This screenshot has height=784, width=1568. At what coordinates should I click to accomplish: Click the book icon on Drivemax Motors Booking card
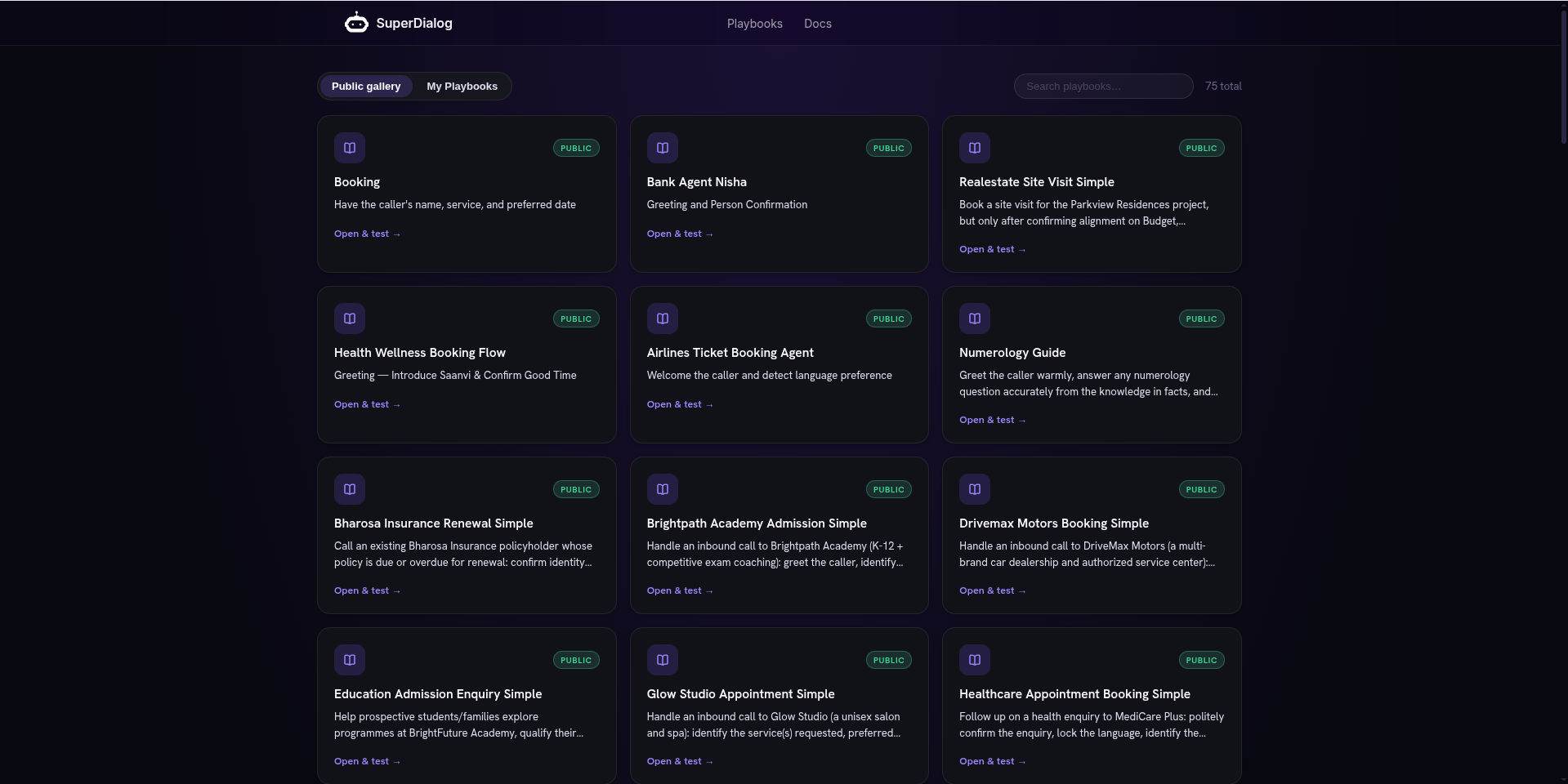point(975,489)
